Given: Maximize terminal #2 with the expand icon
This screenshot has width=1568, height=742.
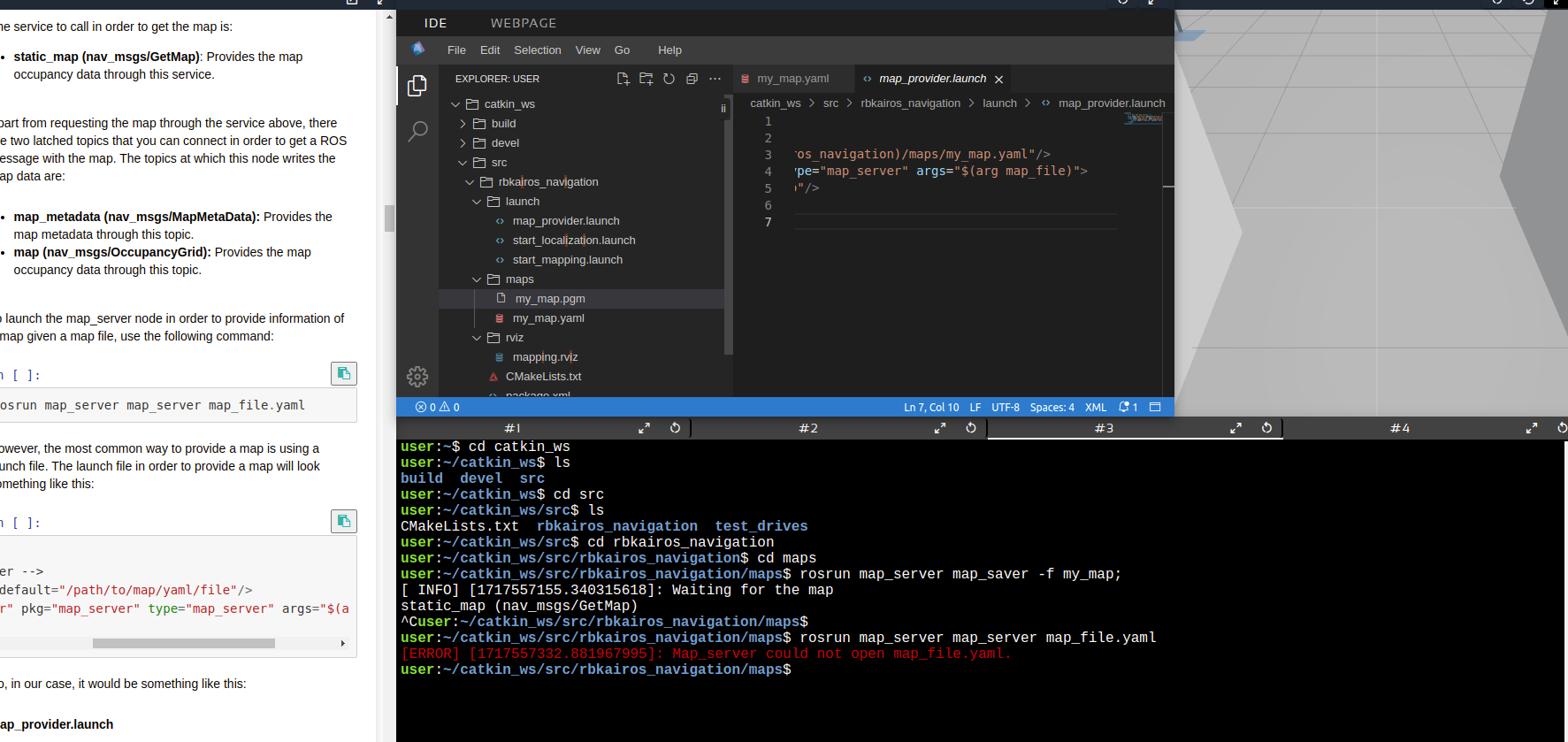Looking at the screenshot, I should click(940, 428).
